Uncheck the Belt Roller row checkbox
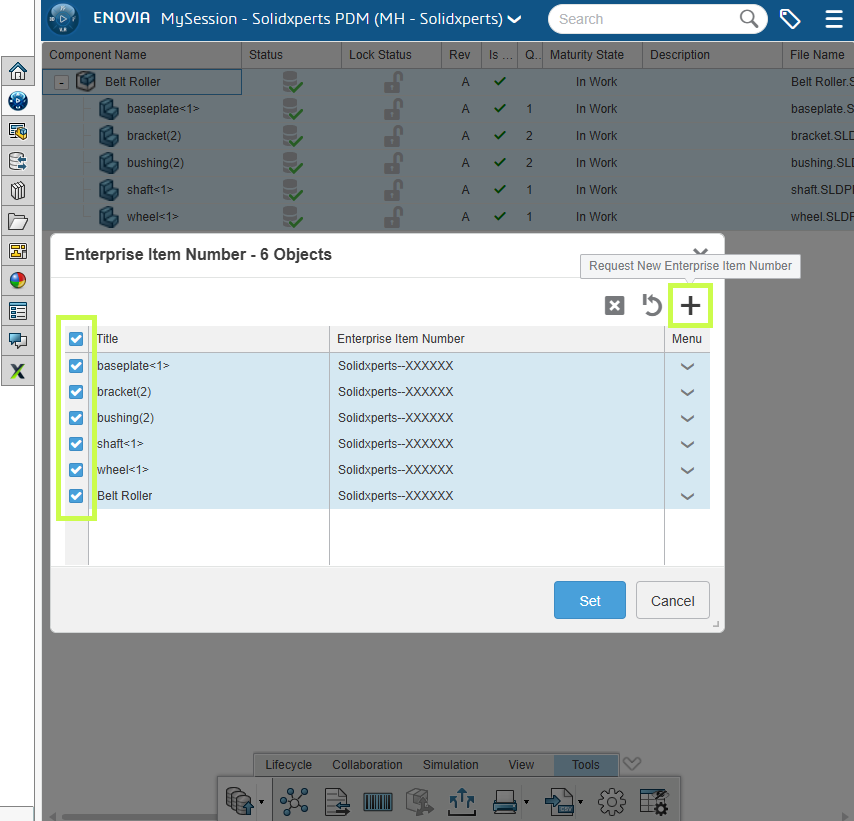The width and height of the screenshot is (854, 821). [76, 496]
